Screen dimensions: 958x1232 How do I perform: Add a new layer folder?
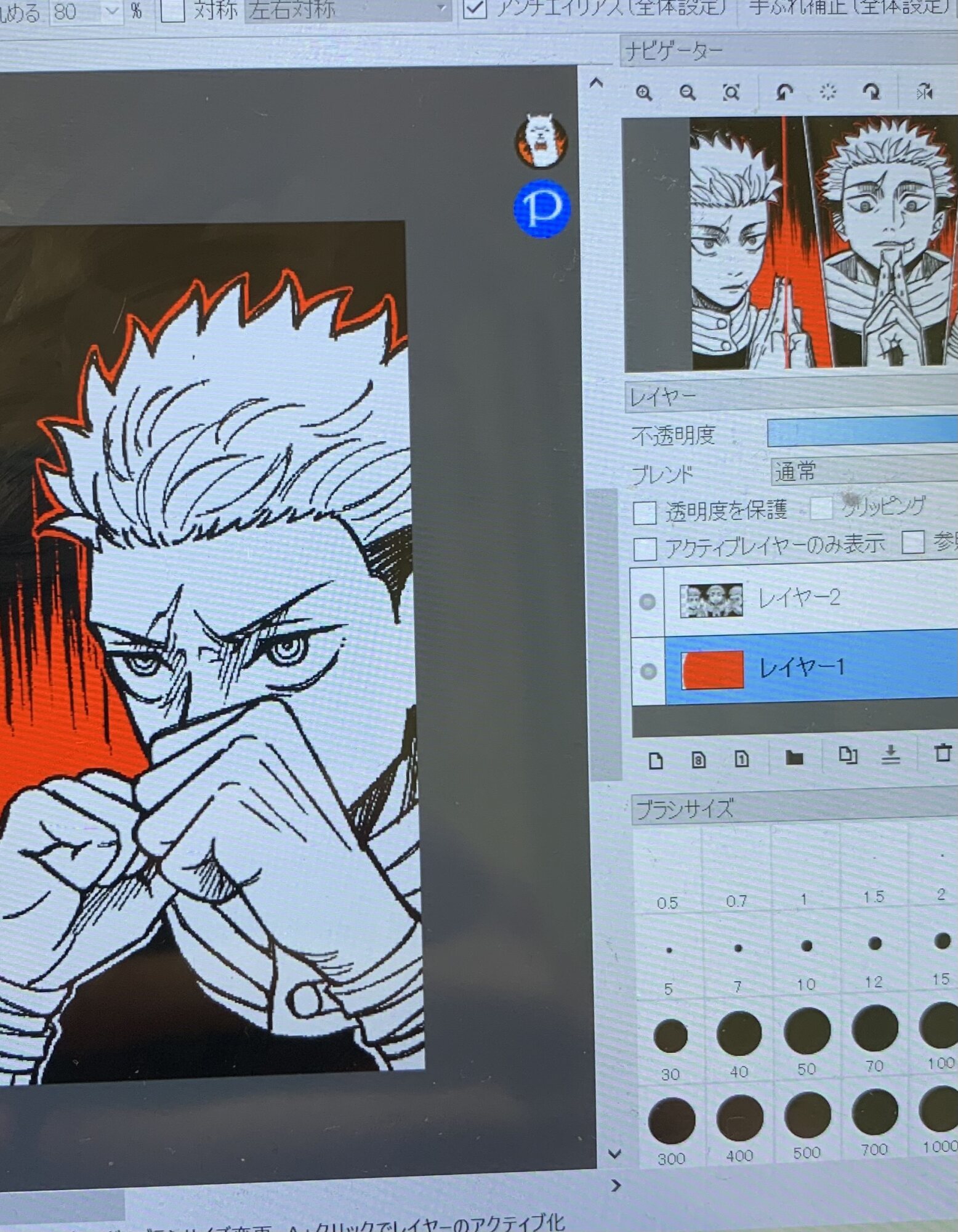click(x=794, y=757)
